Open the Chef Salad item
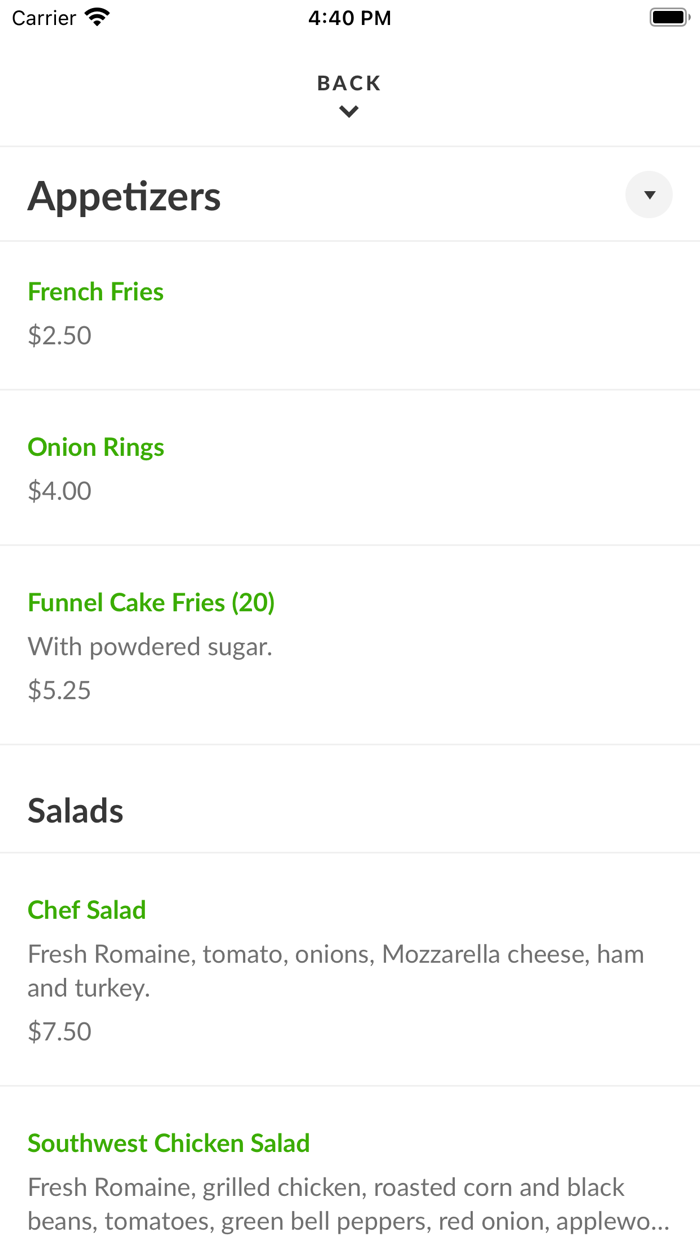 [x=87, y=910]
